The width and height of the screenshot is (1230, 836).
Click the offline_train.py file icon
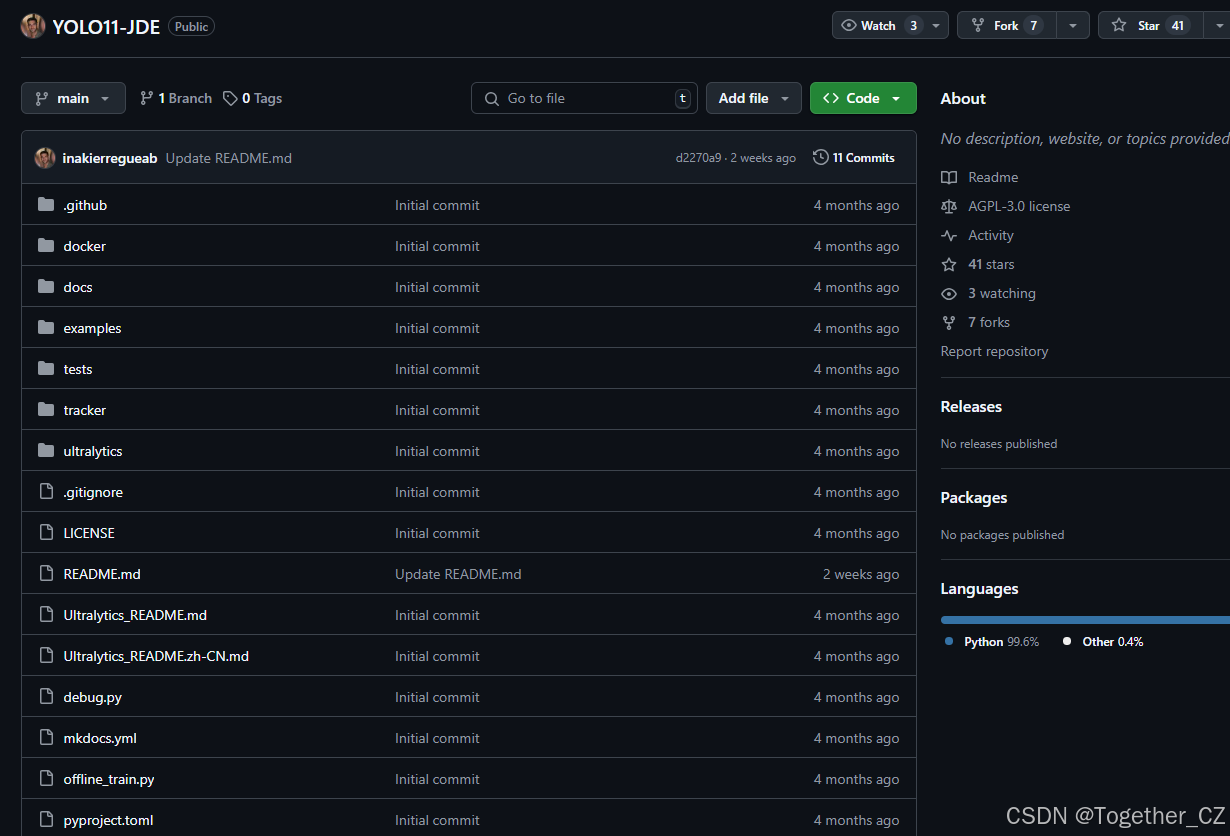[45, 779]
